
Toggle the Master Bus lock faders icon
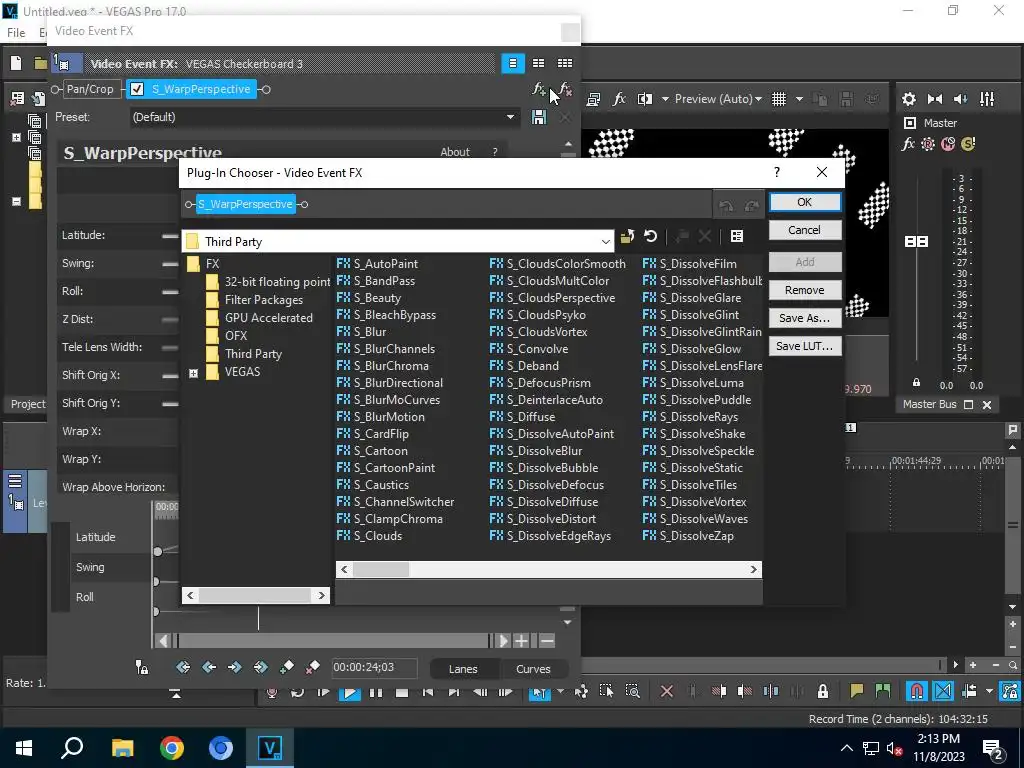point(916,383)
